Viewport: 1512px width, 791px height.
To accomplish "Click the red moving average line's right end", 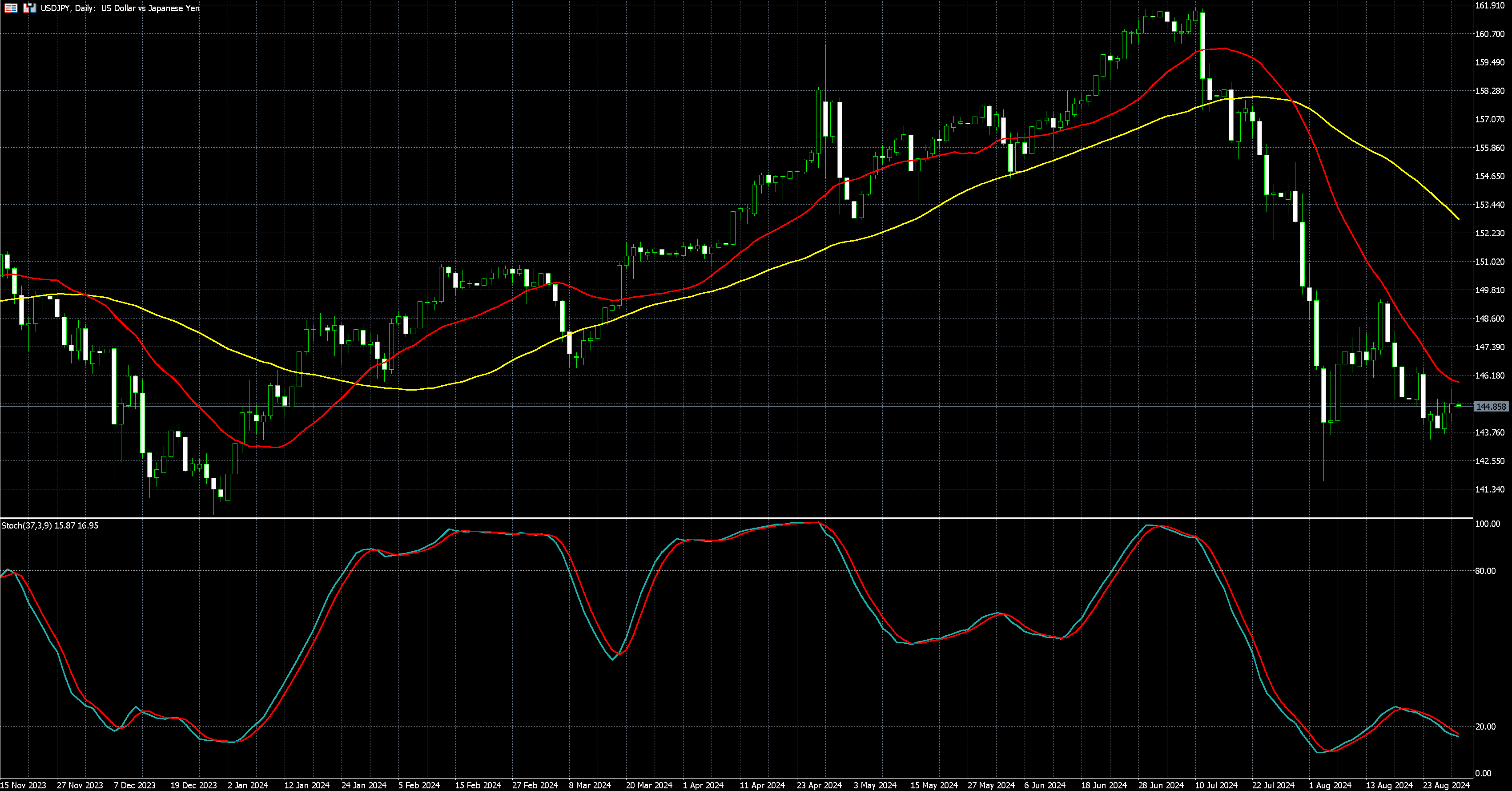I will pyautogui.click(x=1458, y=382).
